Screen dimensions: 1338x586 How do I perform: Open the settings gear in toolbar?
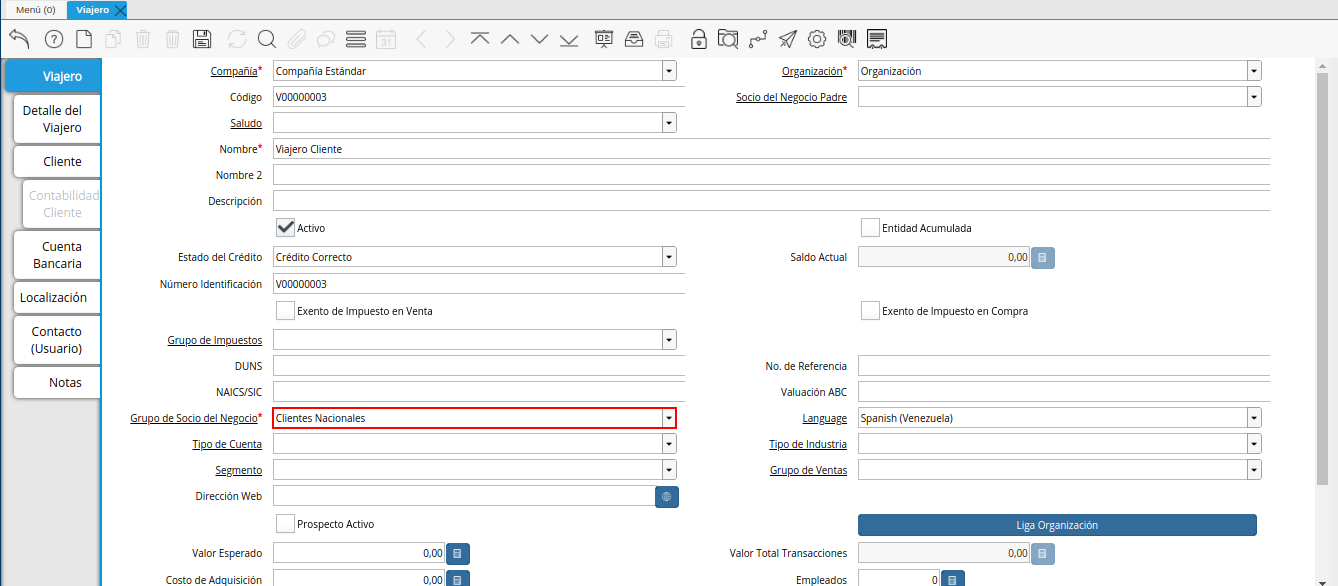[817, 39]
